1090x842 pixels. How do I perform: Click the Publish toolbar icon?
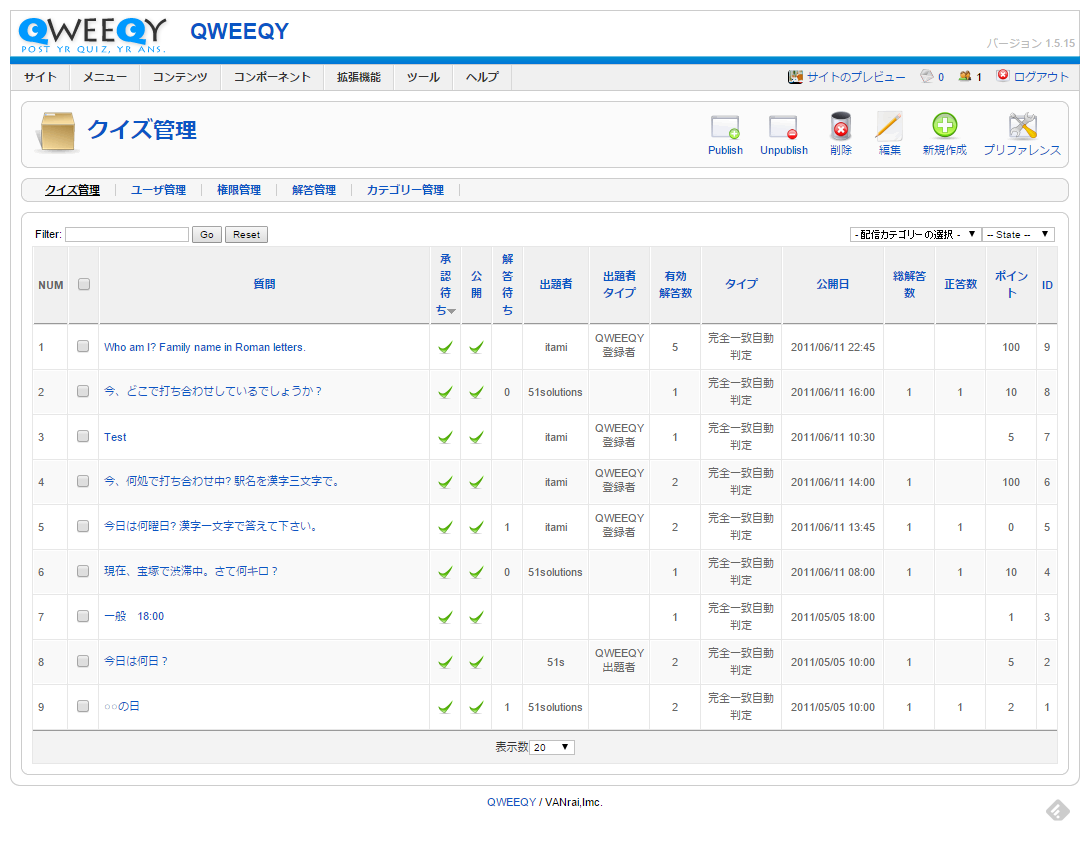[725, 127]
